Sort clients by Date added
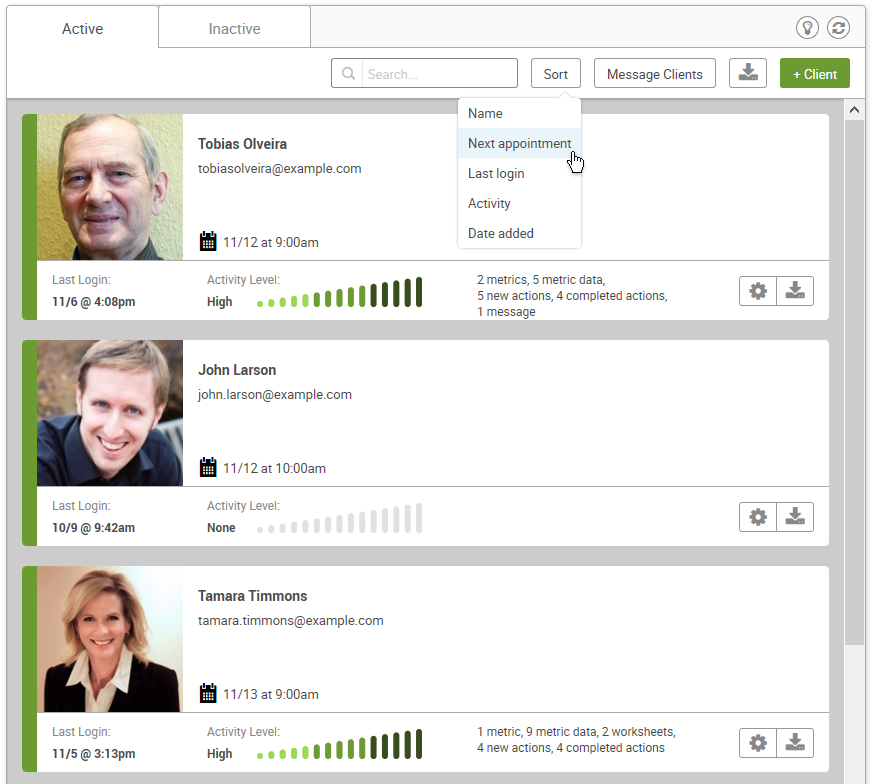 tap(519, 233)
